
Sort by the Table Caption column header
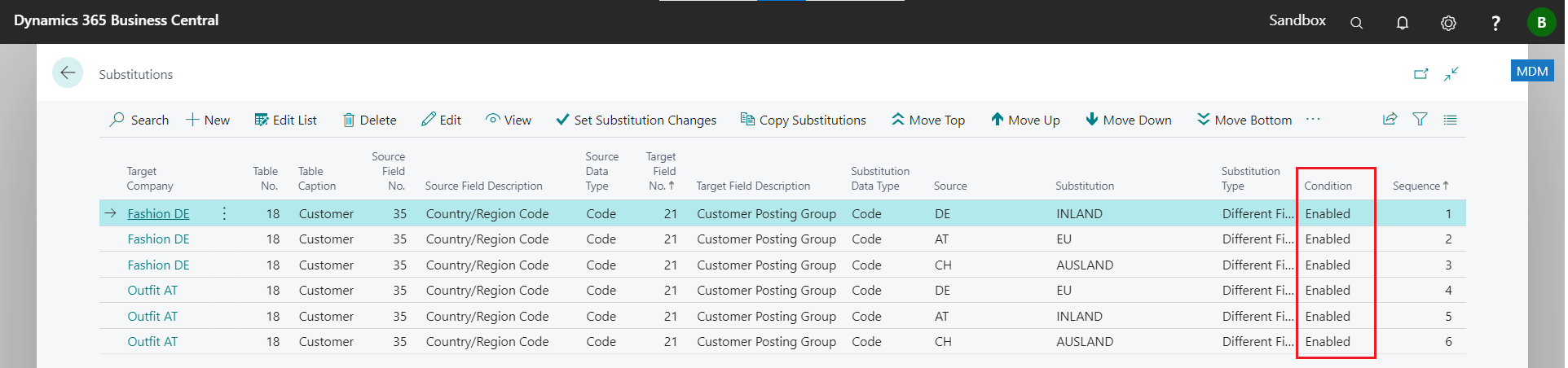pyautogui.click(x=317, y=178)
